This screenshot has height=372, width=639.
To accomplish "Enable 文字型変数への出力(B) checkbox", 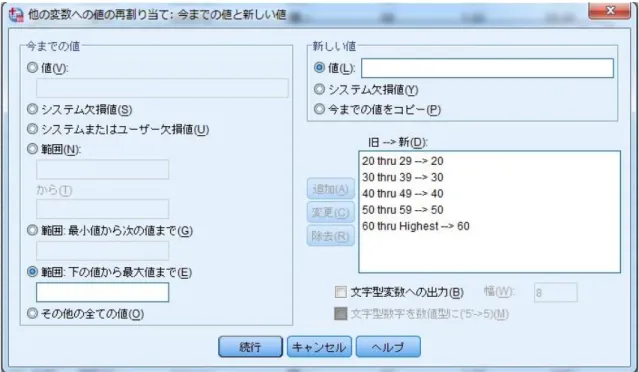I will click(x=340, y=292).
